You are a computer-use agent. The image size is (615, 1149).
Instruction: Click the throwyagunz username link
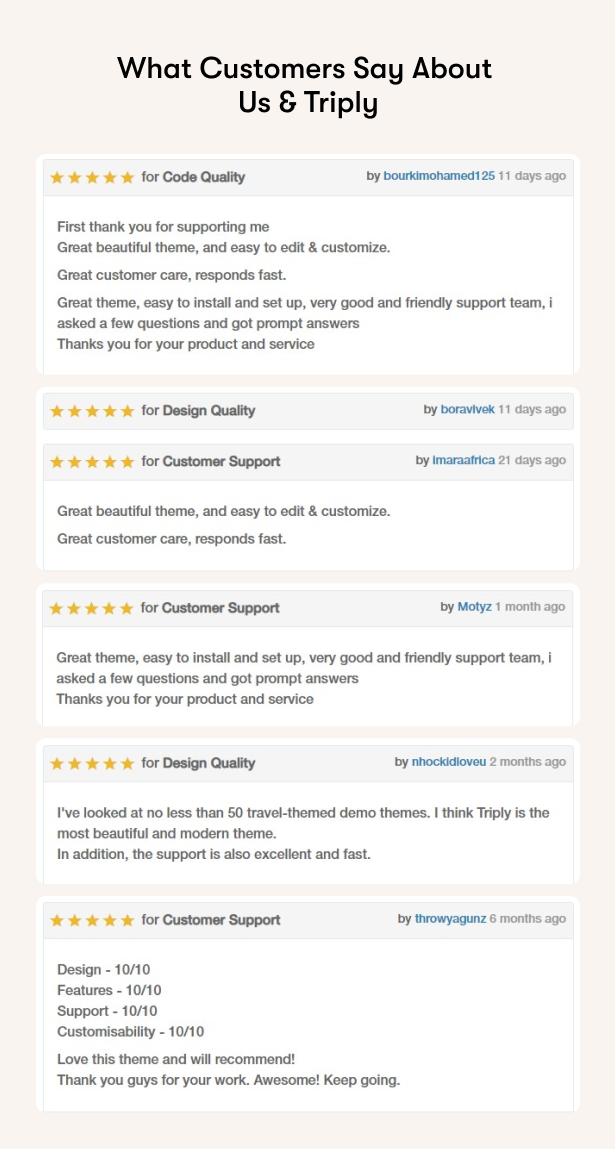tap(451, 919)
